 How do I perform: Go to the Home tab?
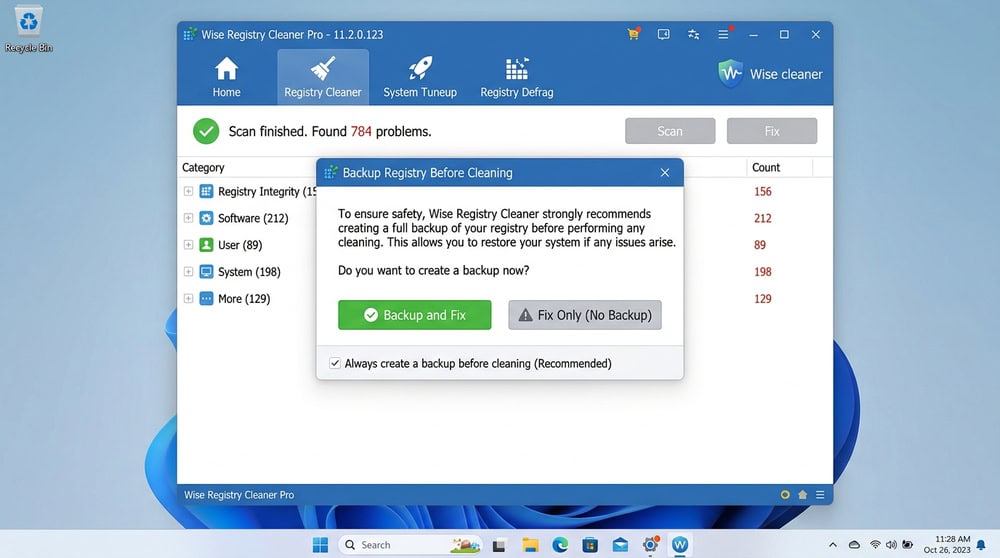pos(226,77)
